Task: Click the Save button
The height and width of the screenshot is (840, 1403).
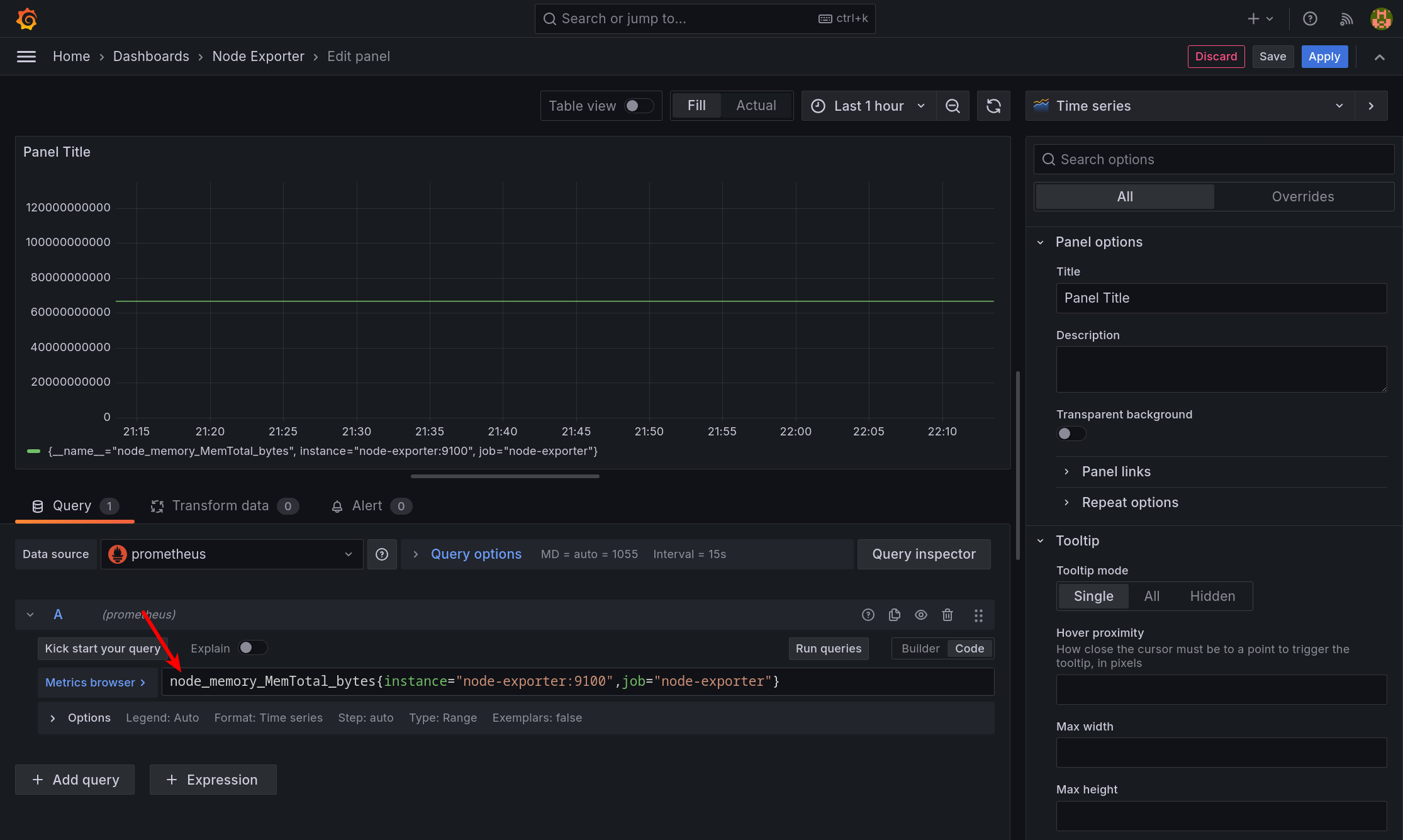Action: [x=1272, y=57]
